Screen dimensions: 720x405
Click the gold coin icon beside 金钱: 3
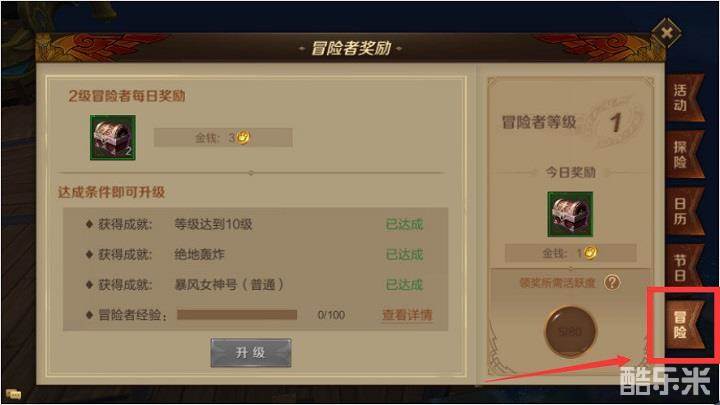(243, 137)
